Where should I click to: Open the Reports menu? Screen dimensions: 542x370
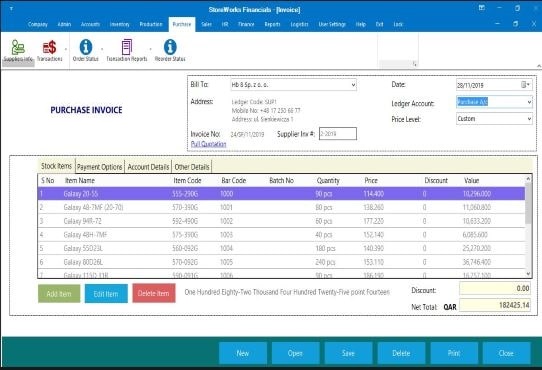point(272,24)
